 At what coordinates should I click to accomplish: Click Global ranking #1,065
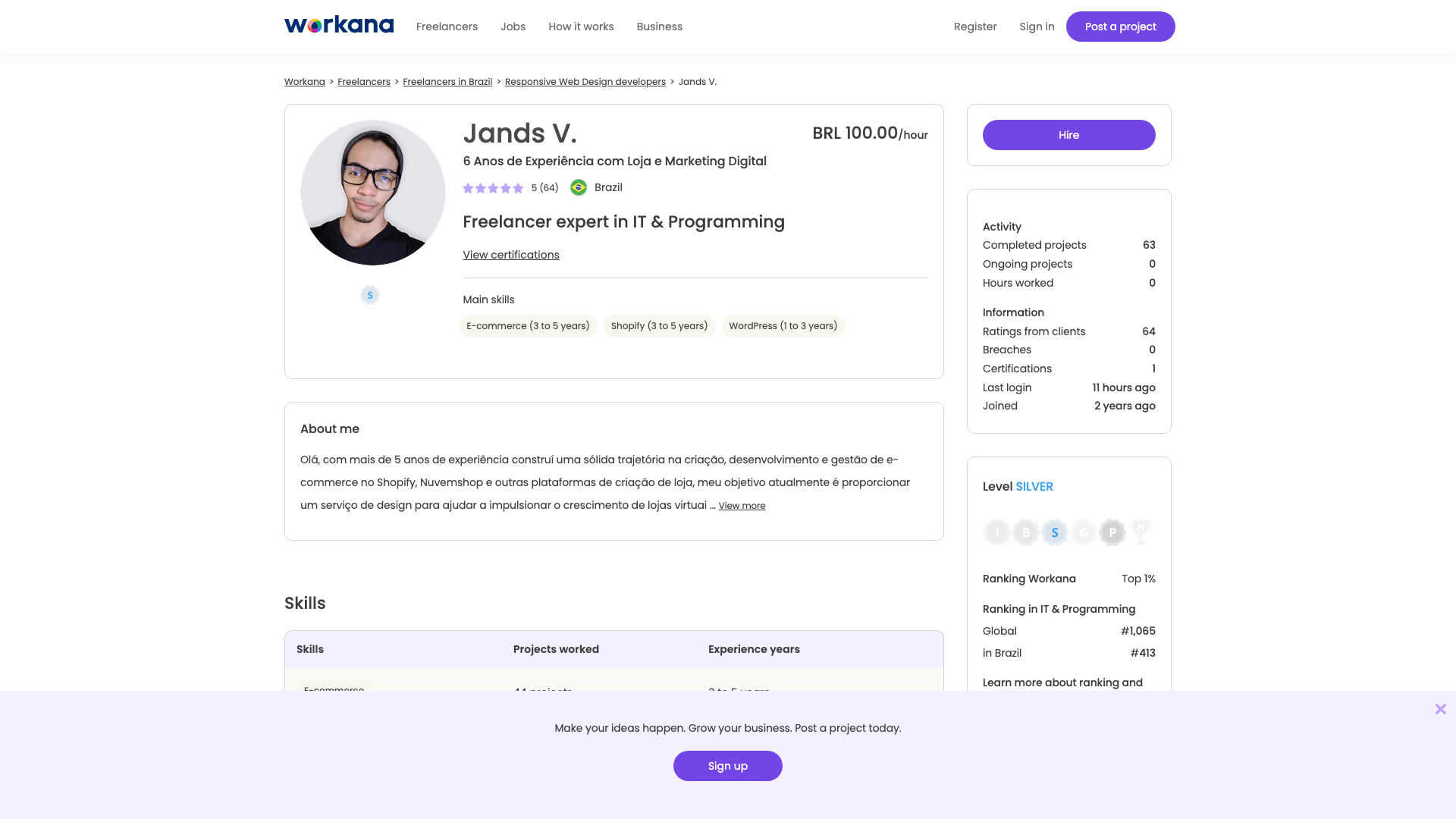1068,631
